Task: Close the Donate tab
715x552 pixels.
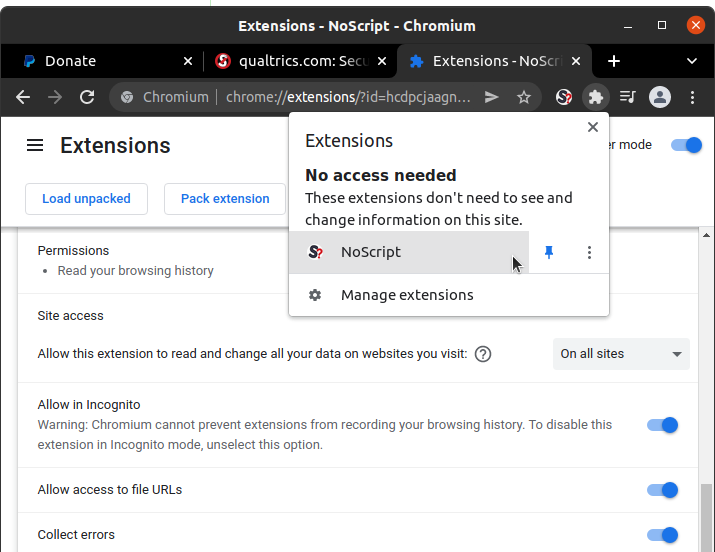Action: [x=188, y=61]
